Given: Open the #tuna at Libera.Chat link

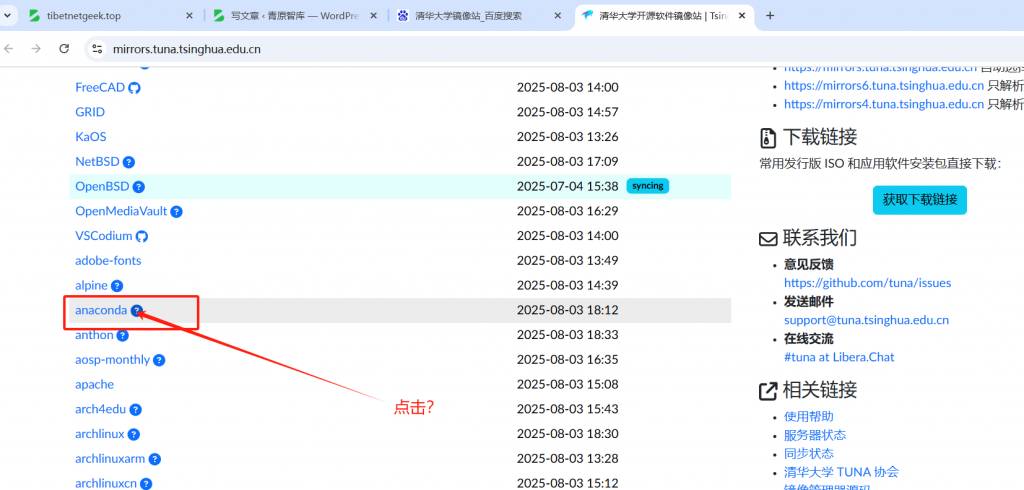Looking at the screenshot, I should 839,357.
